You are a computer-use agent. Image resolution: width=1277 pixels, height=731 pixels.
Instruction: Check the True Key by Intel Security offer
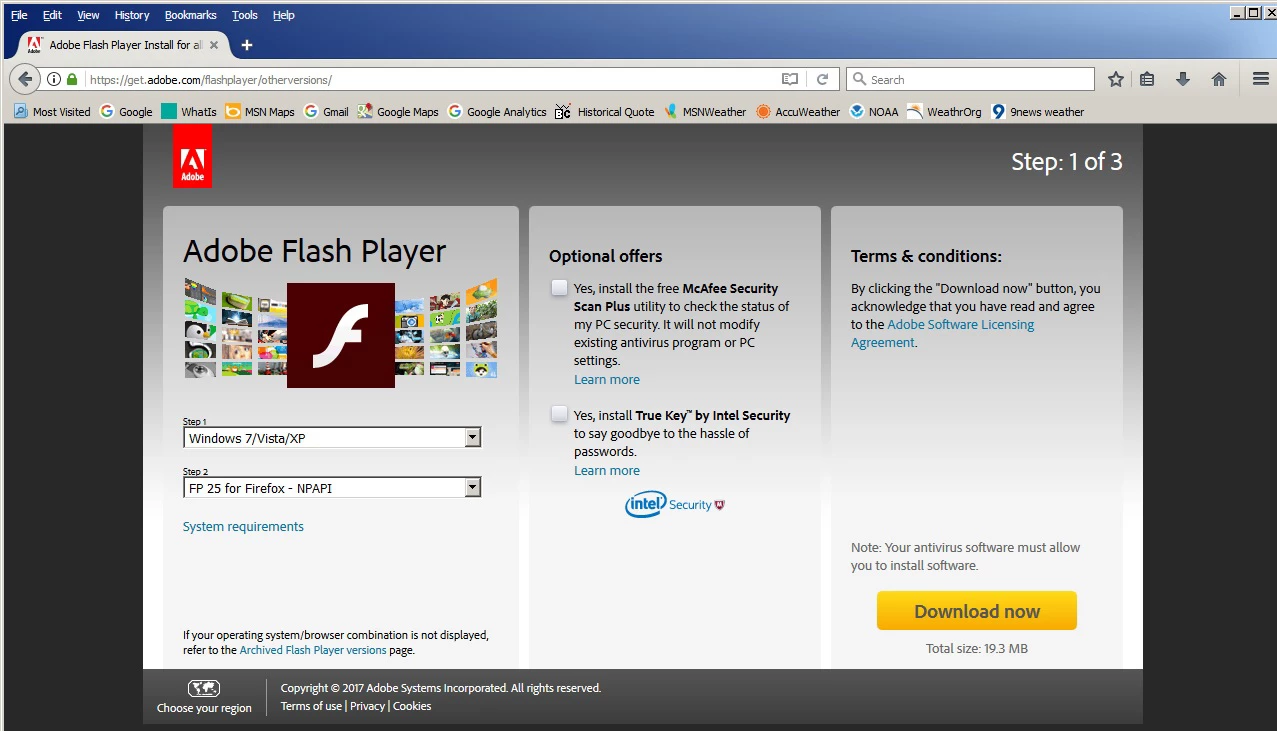coord(559,414)
